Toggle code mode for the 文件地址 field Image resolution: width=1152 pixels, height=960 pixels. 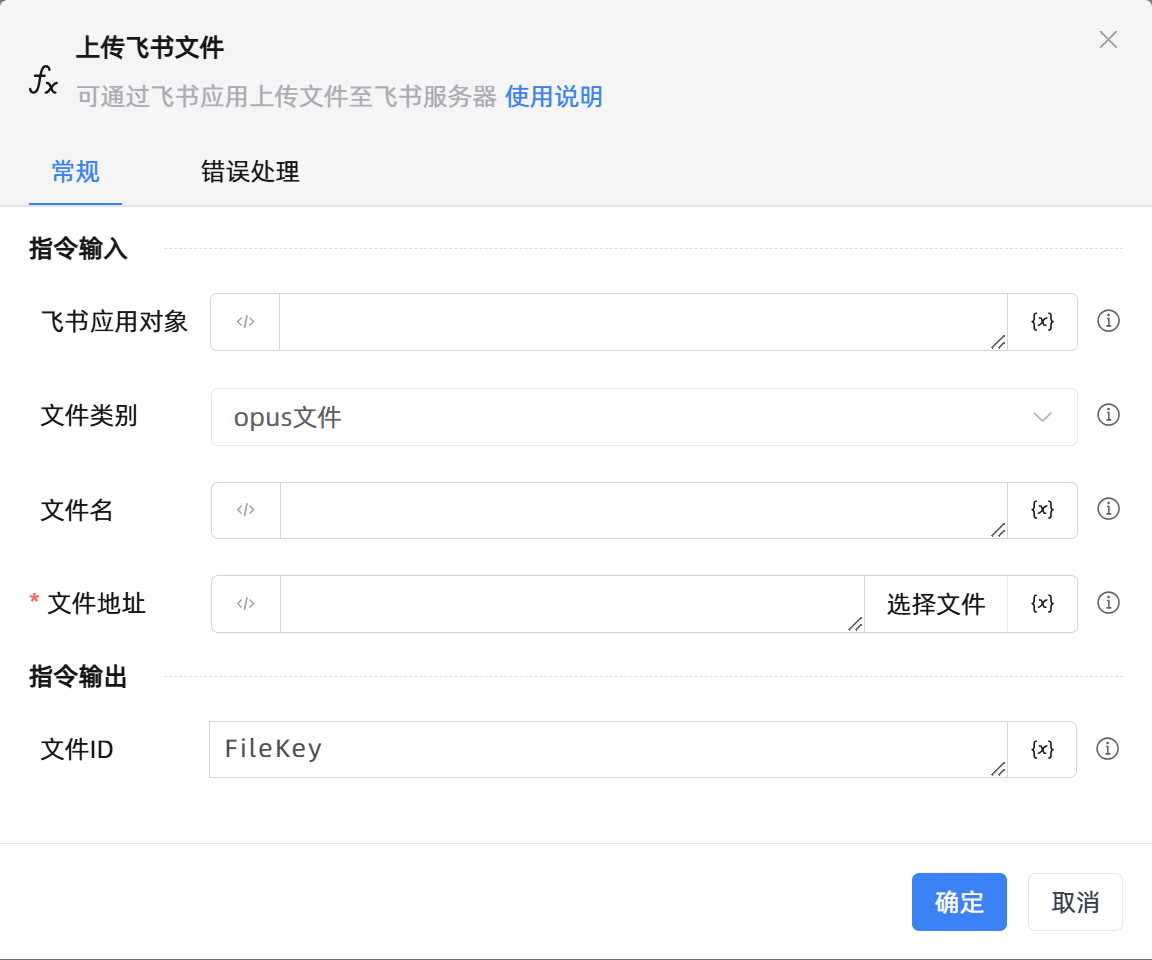pos(245,604)
